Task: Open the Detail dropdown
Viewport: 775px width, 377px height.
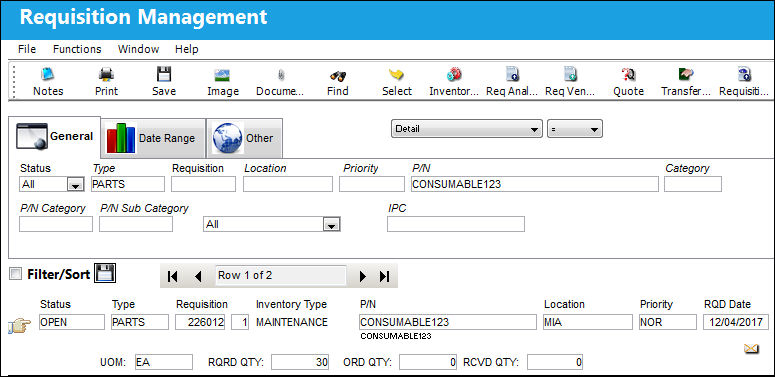Action: (466, 129)
